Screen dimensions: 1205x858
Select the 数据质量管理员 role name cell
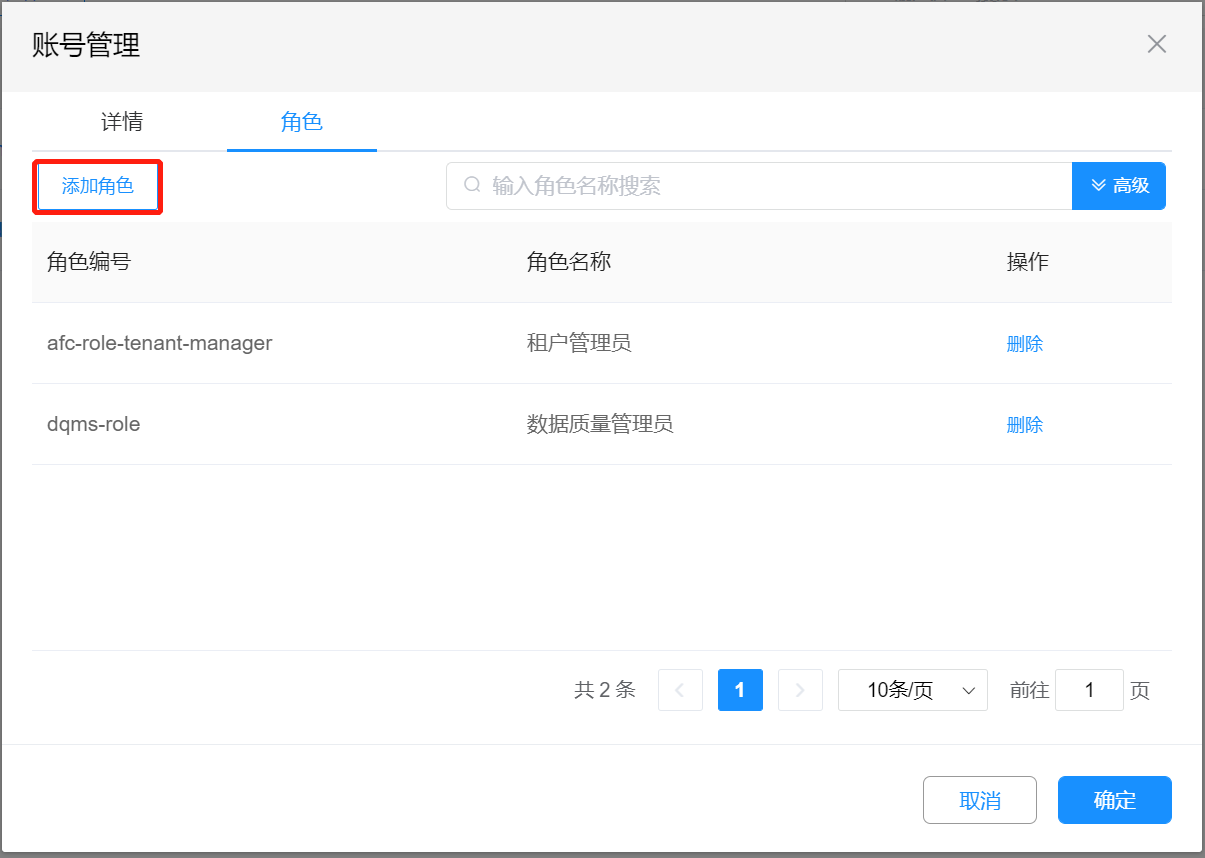[x=600, y=425]
